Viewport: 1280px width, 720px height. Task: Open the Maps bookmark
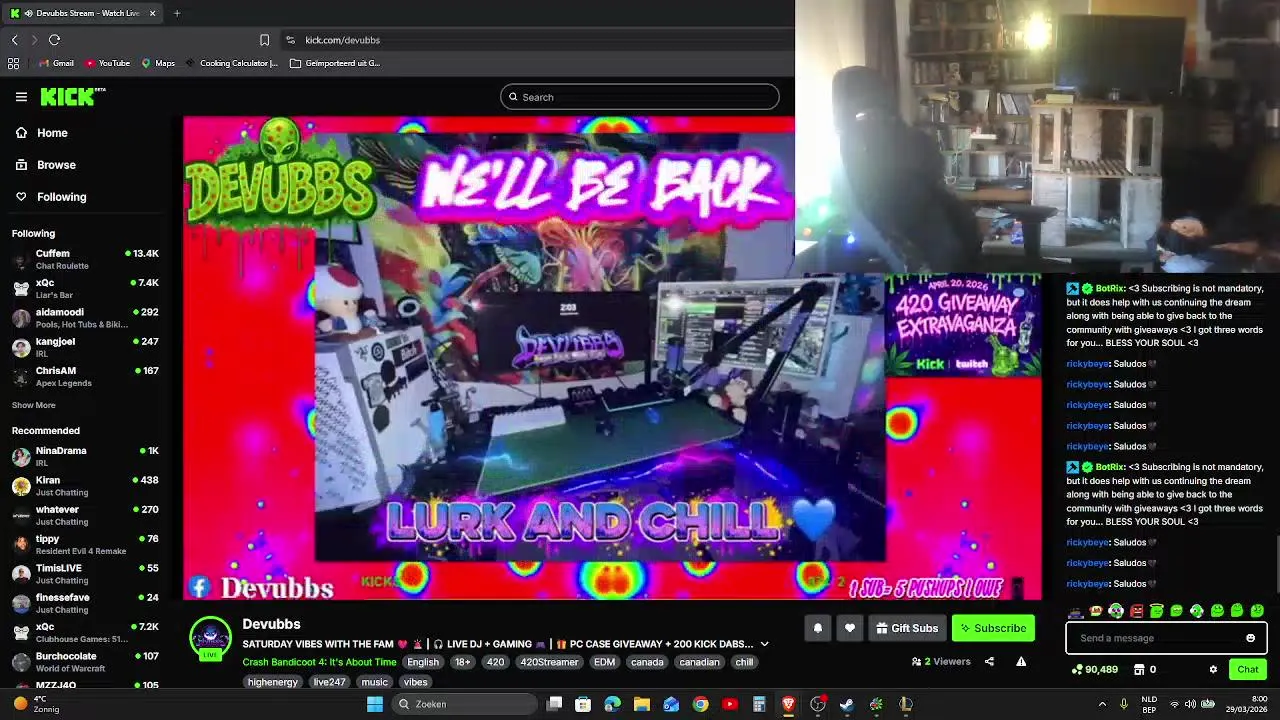158,63
